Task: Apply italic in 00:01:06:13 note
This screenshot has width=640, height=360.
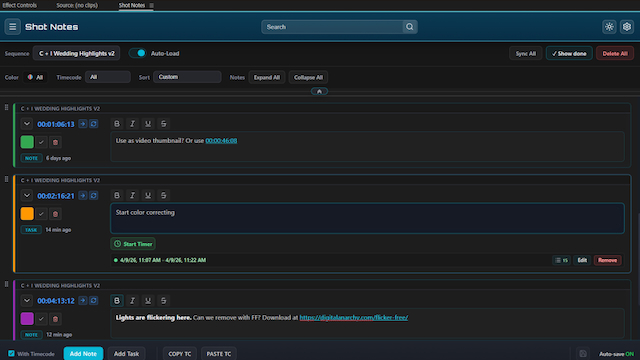Action: tap(132, 124)
